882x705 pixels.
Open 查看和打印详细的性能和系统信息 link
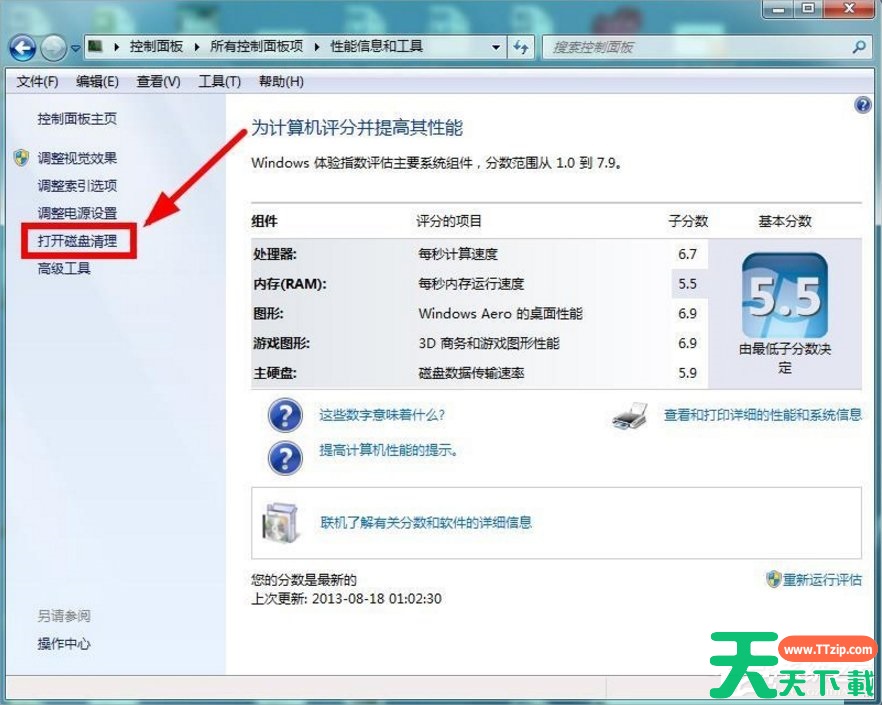click(x=763, y=415)
